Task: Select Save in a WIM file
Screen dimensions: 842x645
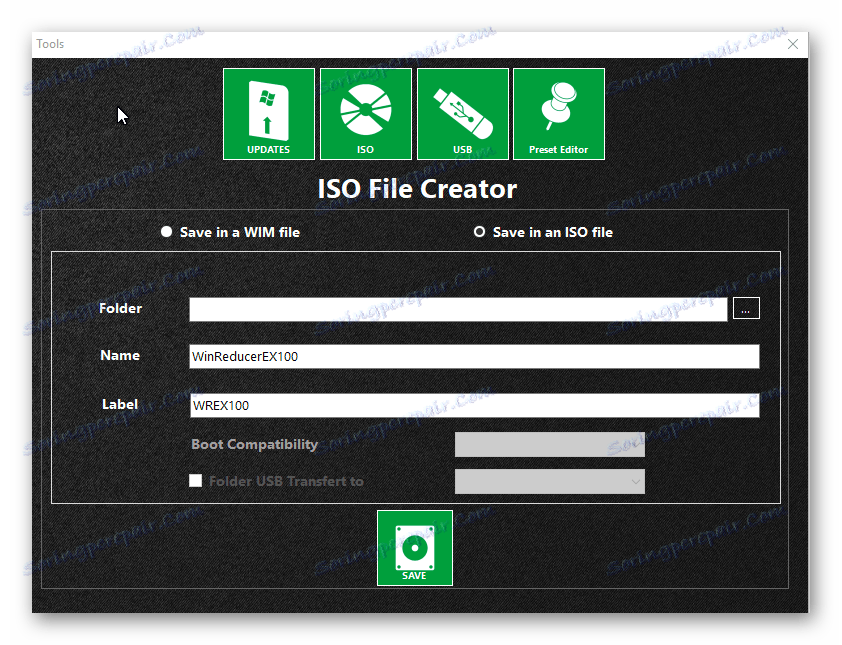Action: click(x=166, y=231)
